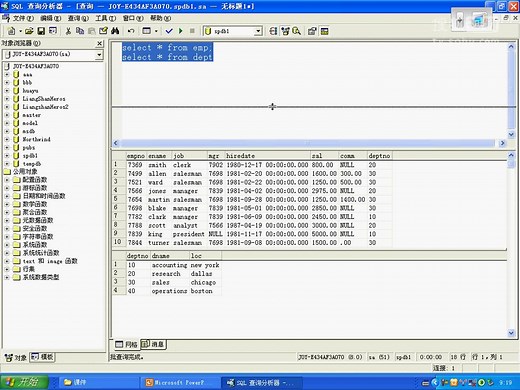The height and width of the screenshot is (390, 520).
Task: Click the query editor scroll-up arrow
Action: [x=511, y=47]
